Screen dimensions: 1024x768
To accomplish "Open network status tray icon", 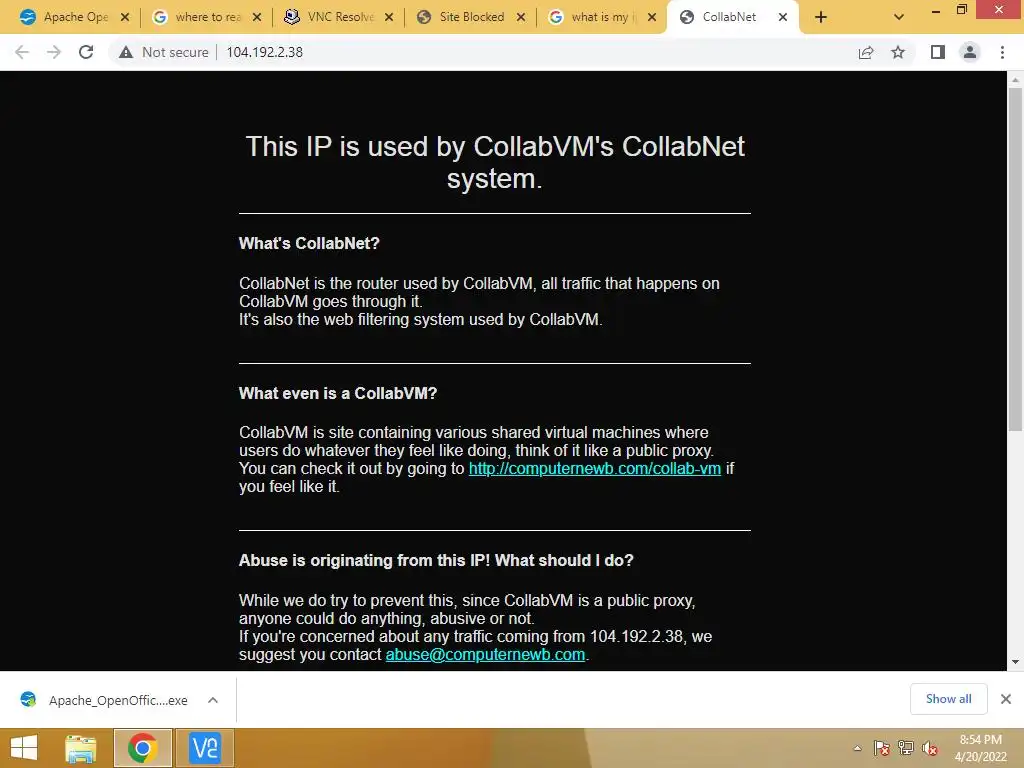I will [906, 748].
